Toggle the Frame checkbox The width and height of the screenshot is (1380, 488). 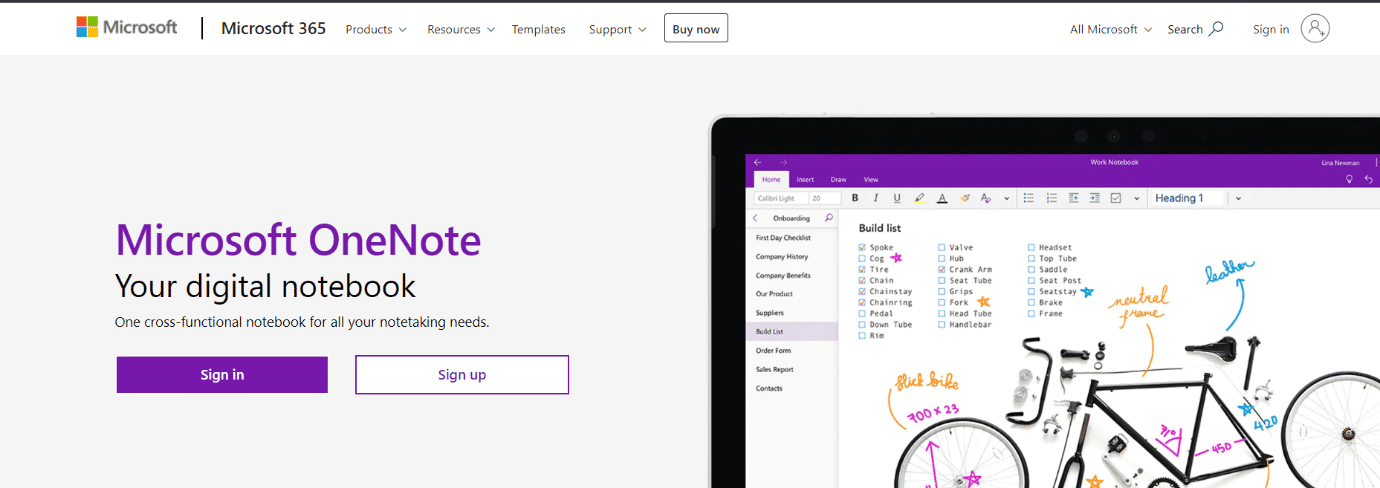point(1032,313)
